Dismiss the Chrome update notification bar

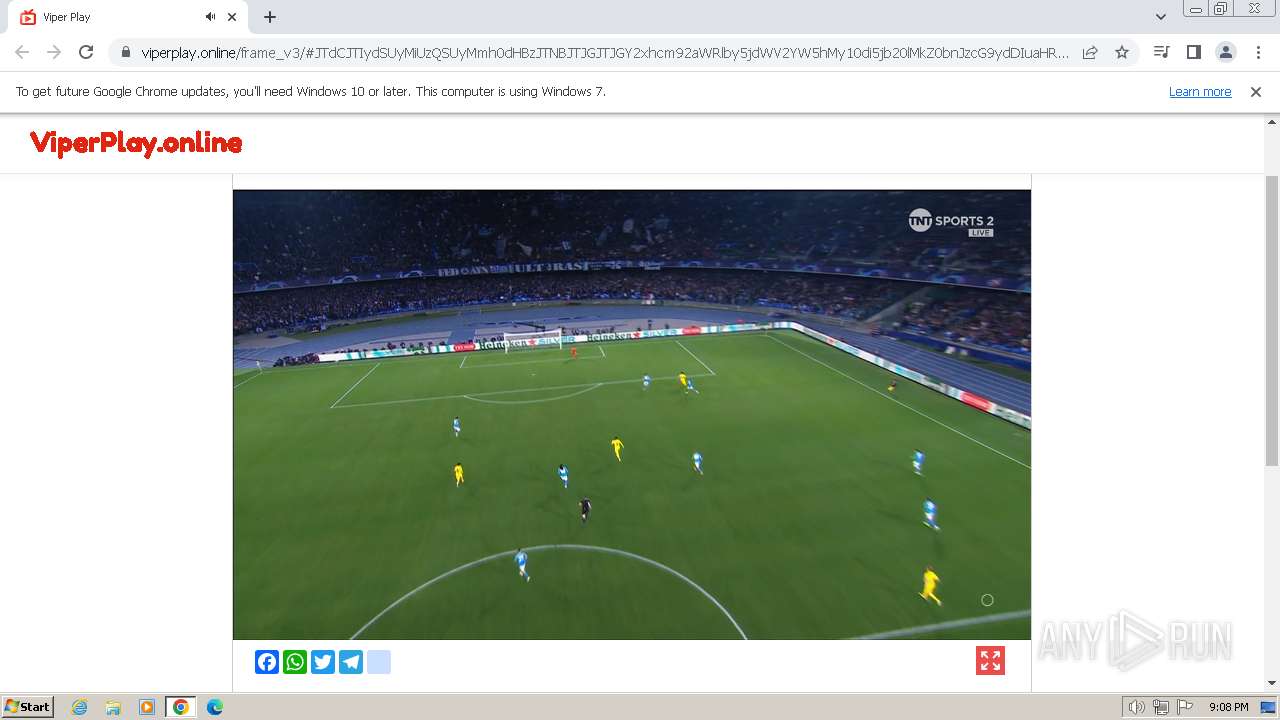coord(1256,91)
